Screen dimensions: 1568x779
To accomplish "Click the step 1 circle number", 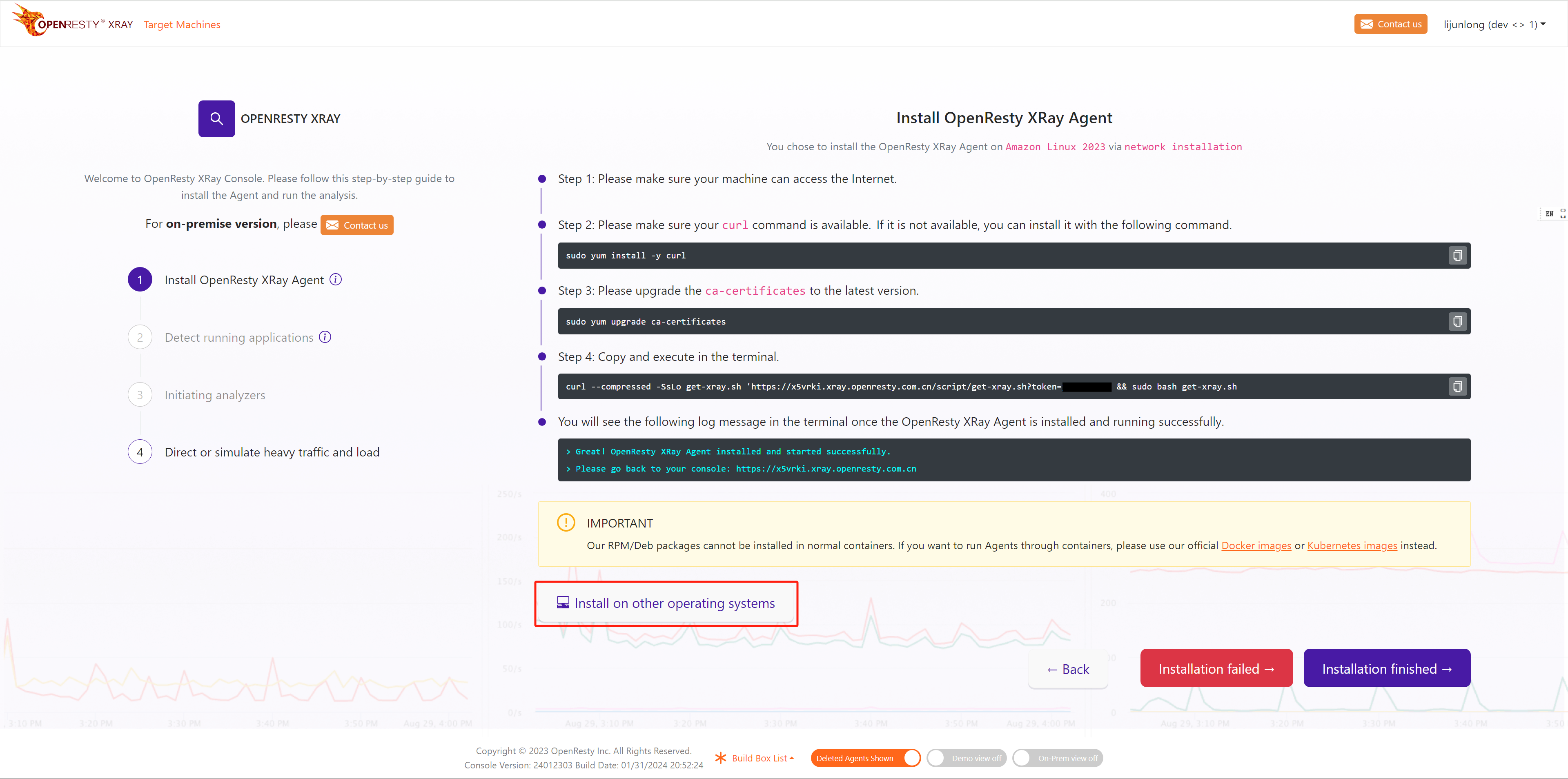I will pos(140,280).
